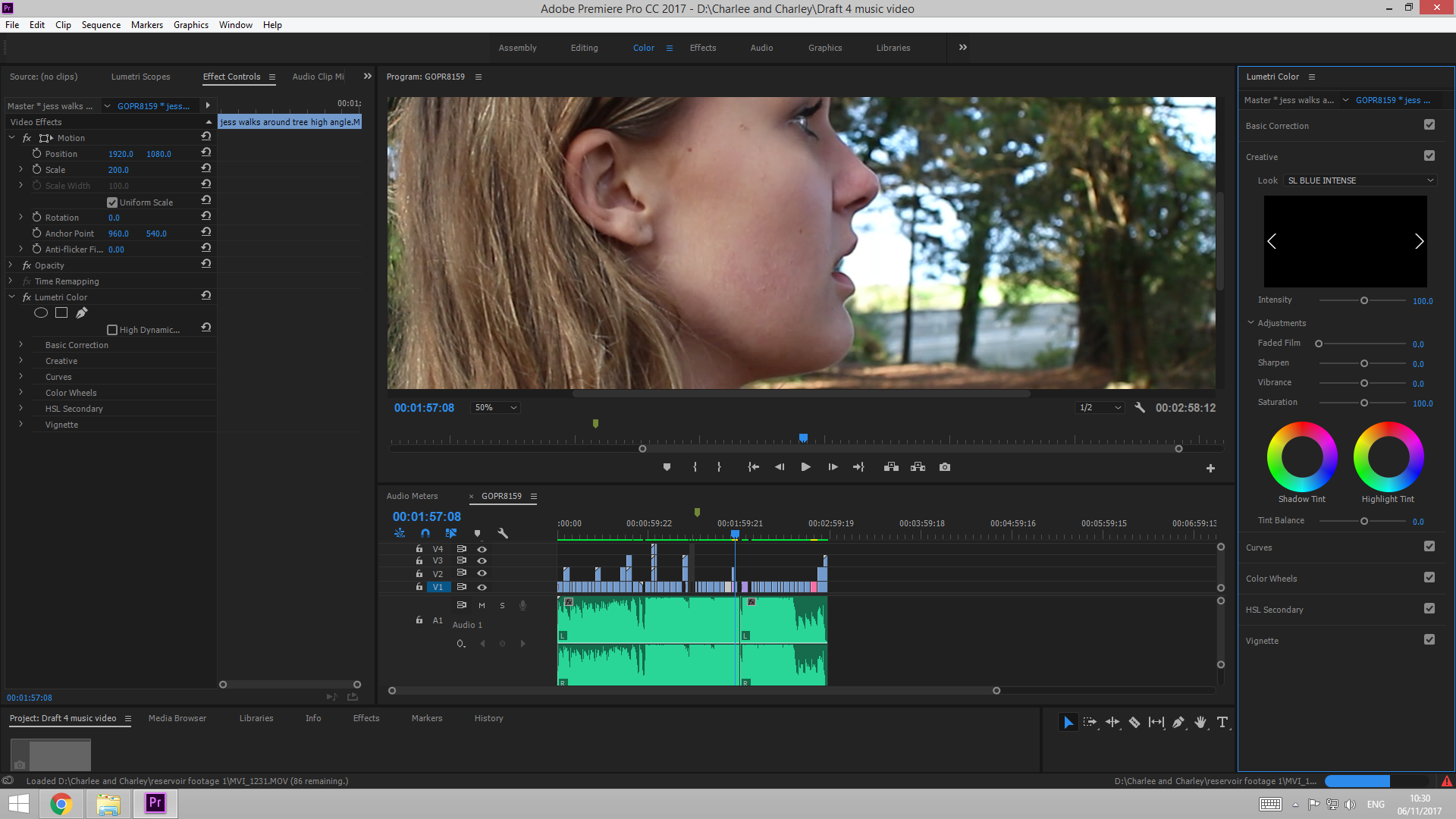1456x819 pixels.
Task: Open Program monitor button editor plus
Action: point(1210,469)
